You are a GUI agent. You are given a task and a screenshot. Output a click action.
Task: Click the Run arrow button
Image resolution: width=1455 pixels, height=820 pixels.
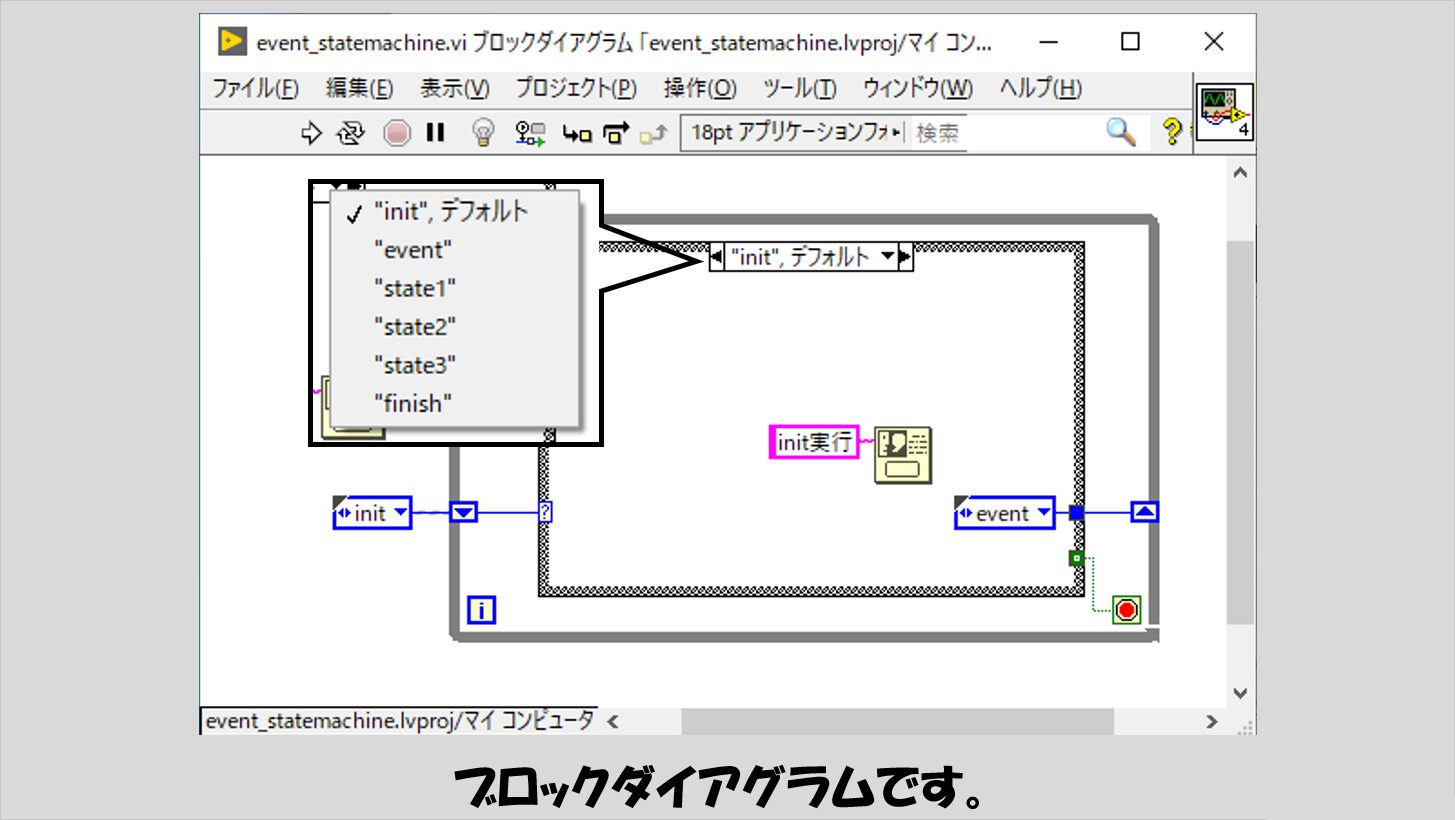(312, 133)
